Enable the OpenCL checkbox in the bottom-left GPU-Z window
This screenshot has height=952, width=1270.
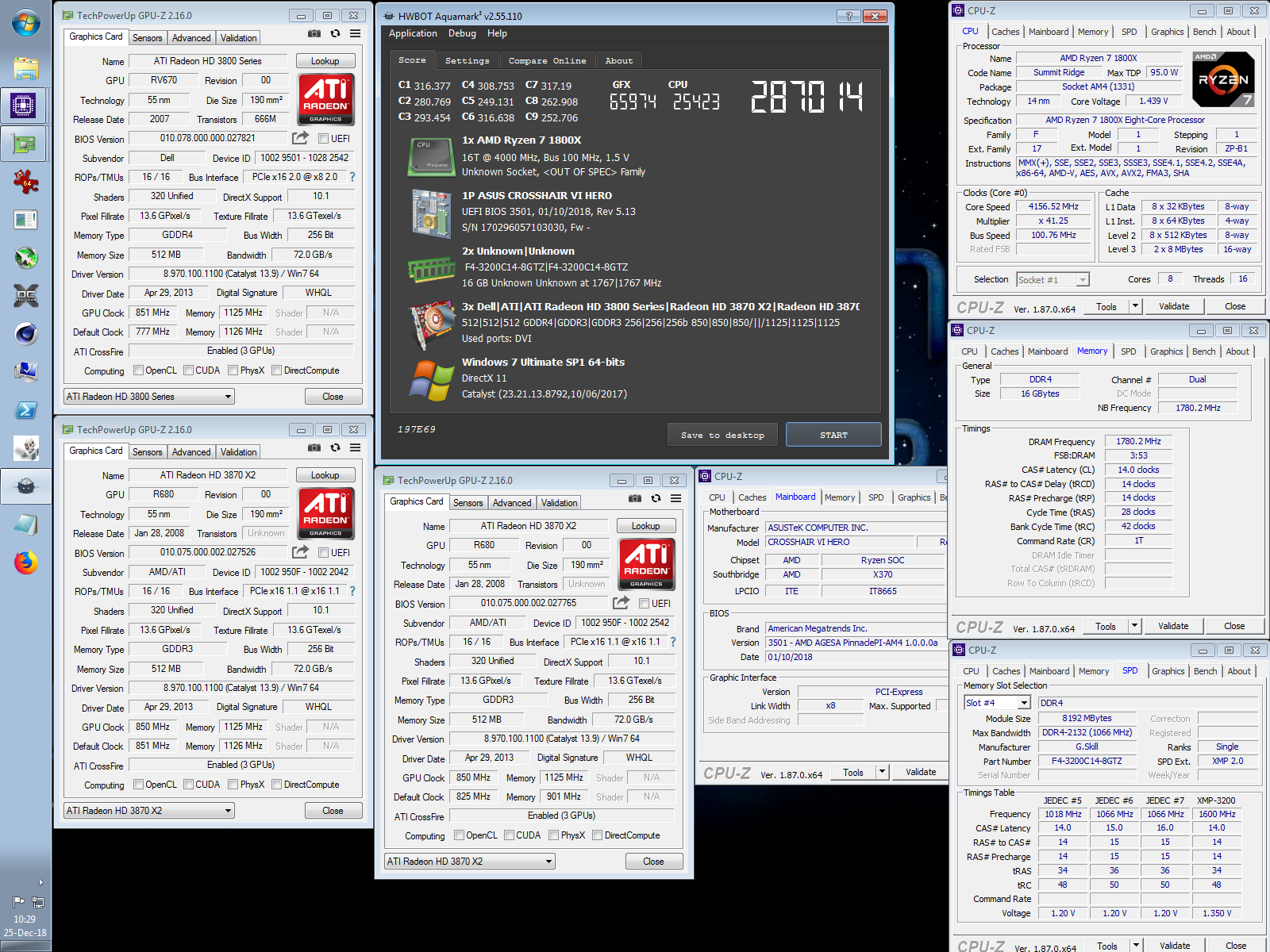139,785
